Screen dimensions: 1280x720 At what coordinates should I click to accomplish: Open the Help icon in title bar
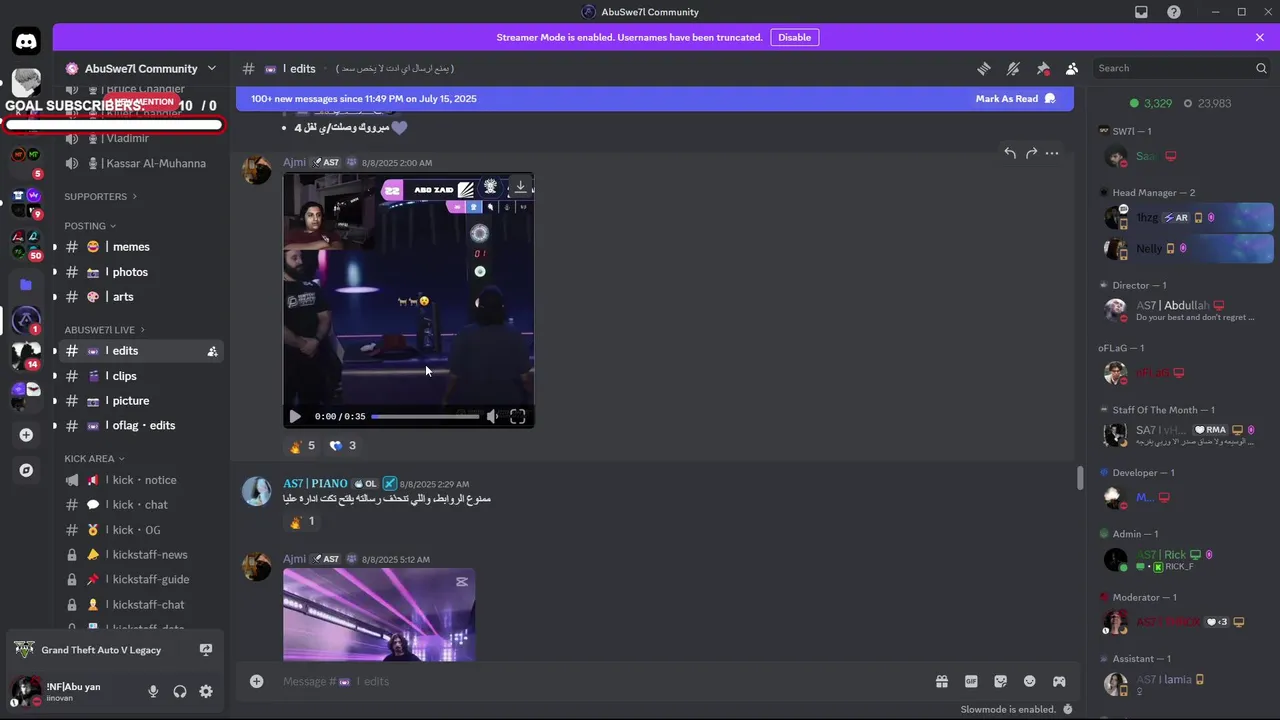1174,12
